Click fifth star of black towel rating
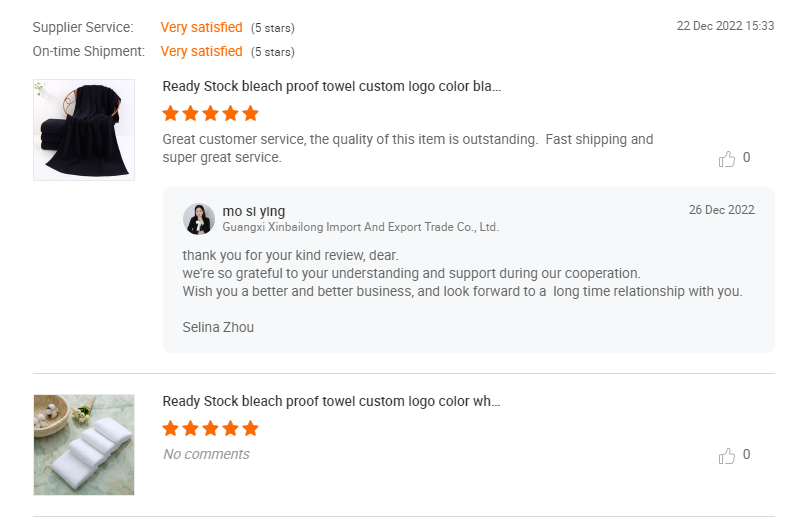Image resolution: width=807 pixels, height=528 pixels. [x=250, y=114]
